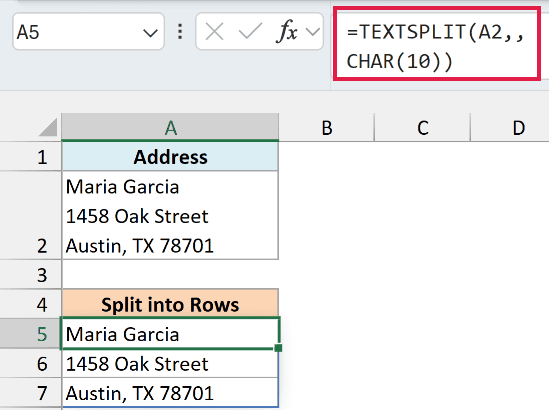Click the Split into Rows header cell
This screenshot has height=410, width=549.
[x=170, y=304]
